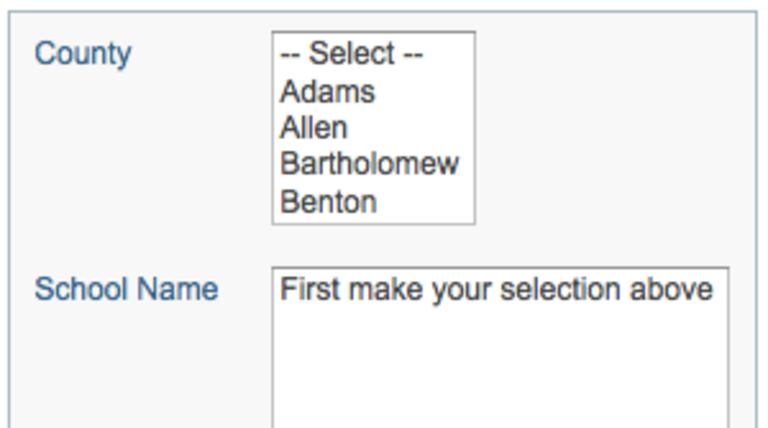Screen dimensions: 768x428
Task: Click the County field label
Action: pos(82,54)
